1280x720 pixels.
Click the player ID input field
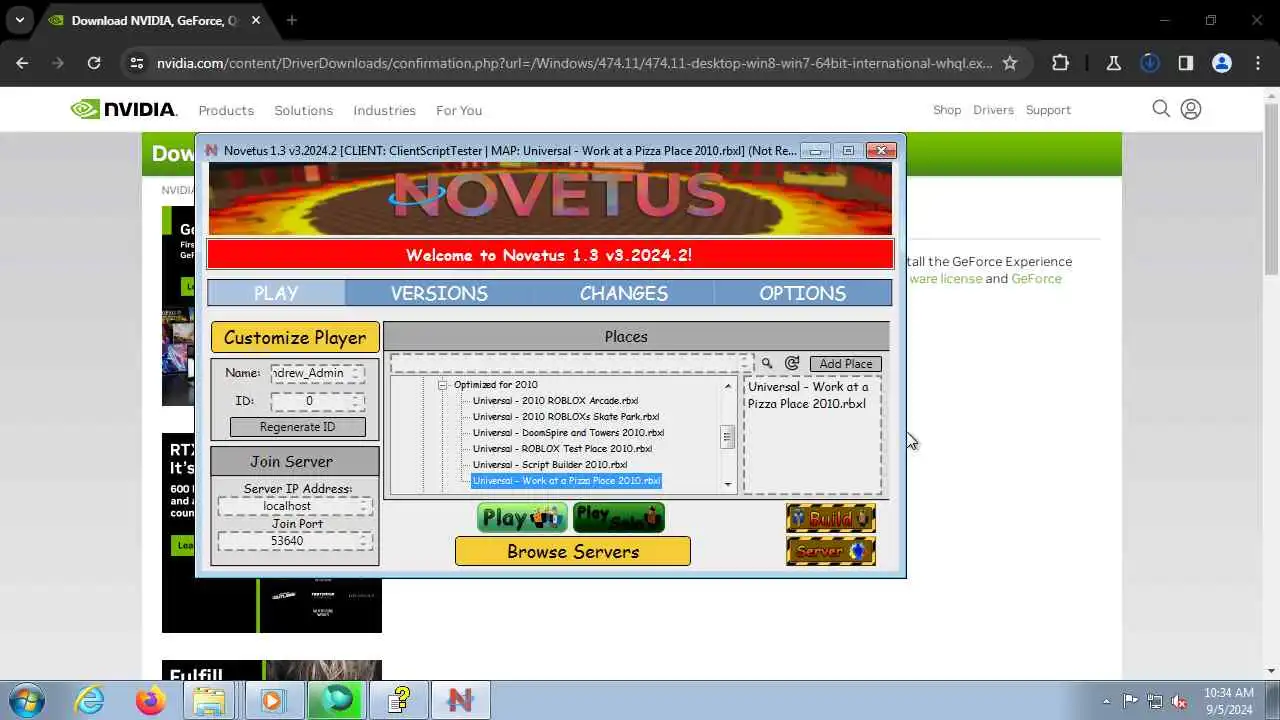tap(317, 401)
